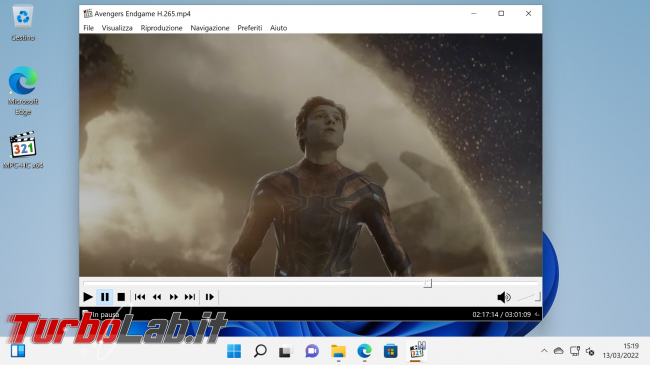Image resolution: width=650 pixels, height=365 pixels.
Task: Show hidden tray icons chevron
Action: coord(544,351)
